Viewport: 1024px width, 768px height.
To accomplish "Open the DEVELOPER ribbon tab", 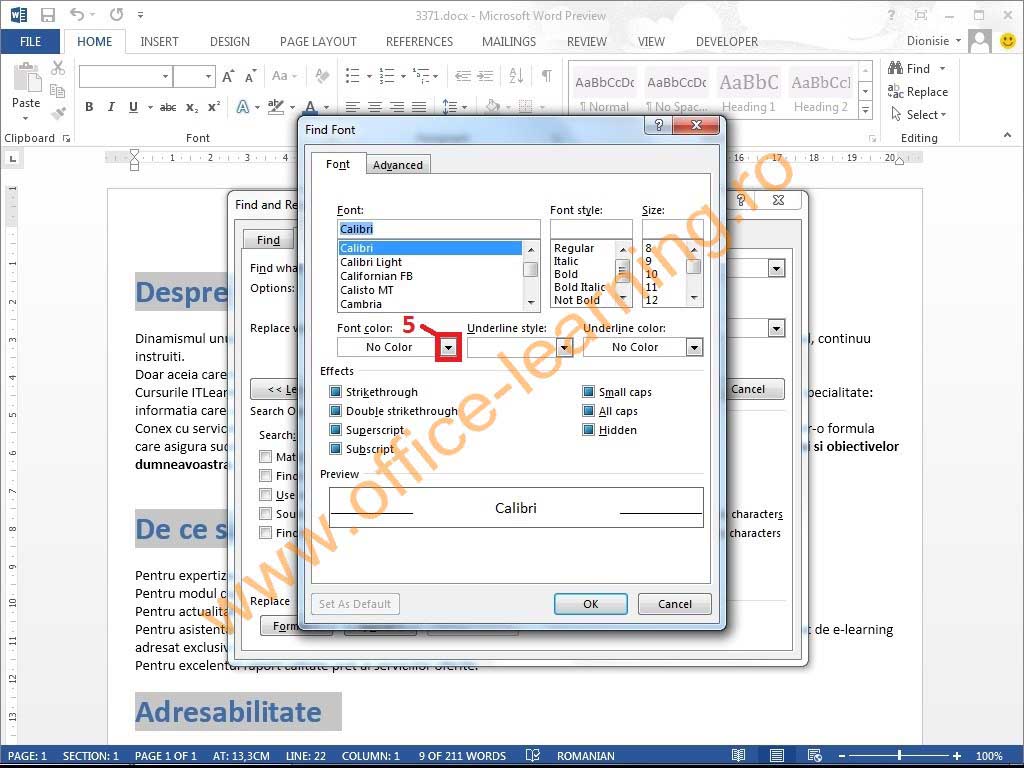I will point(727,42).
